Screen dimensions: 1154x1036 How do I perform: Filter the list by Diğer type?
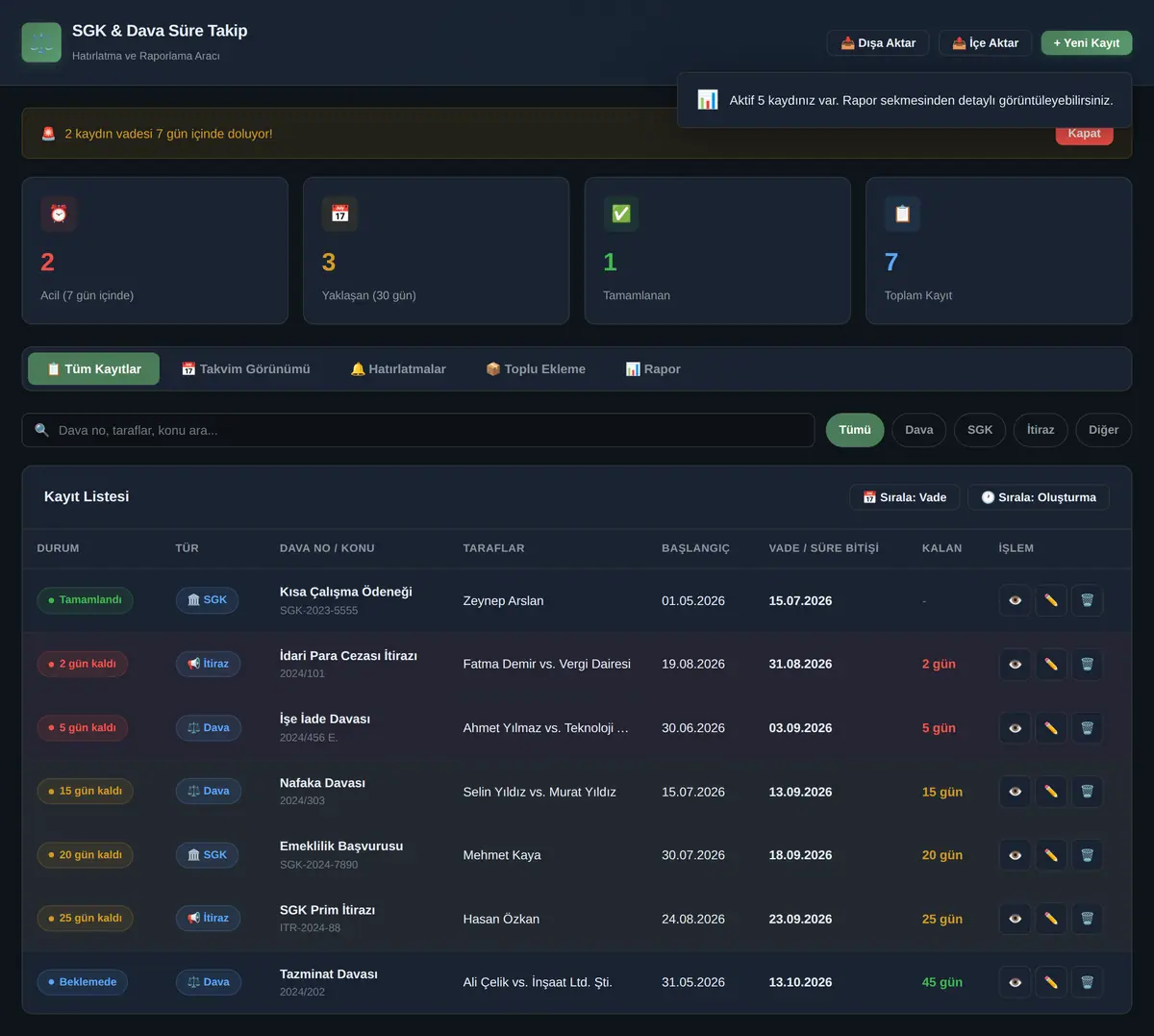pyautogui.click(x=1103, y=430)
